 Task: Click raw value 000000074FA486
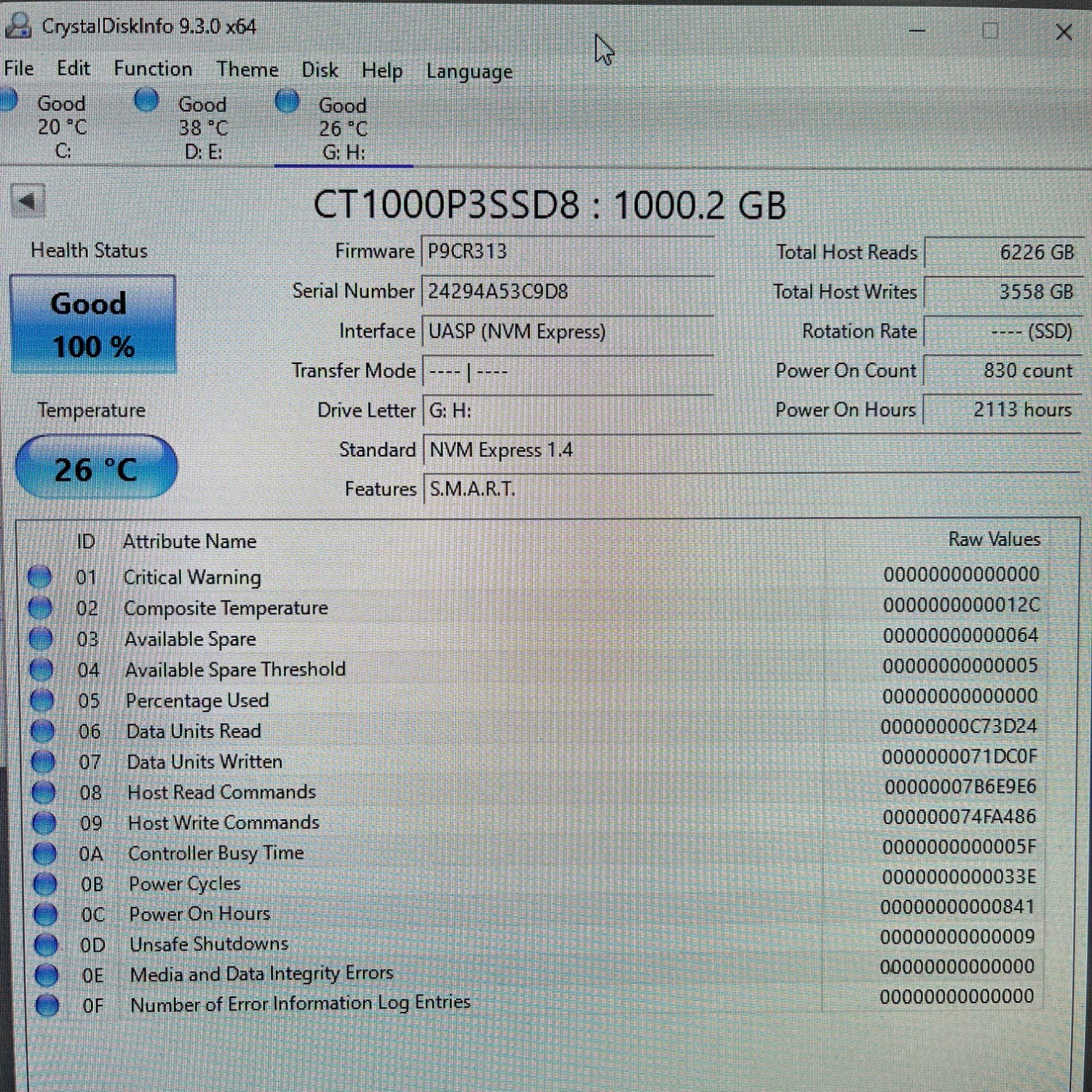960,817
